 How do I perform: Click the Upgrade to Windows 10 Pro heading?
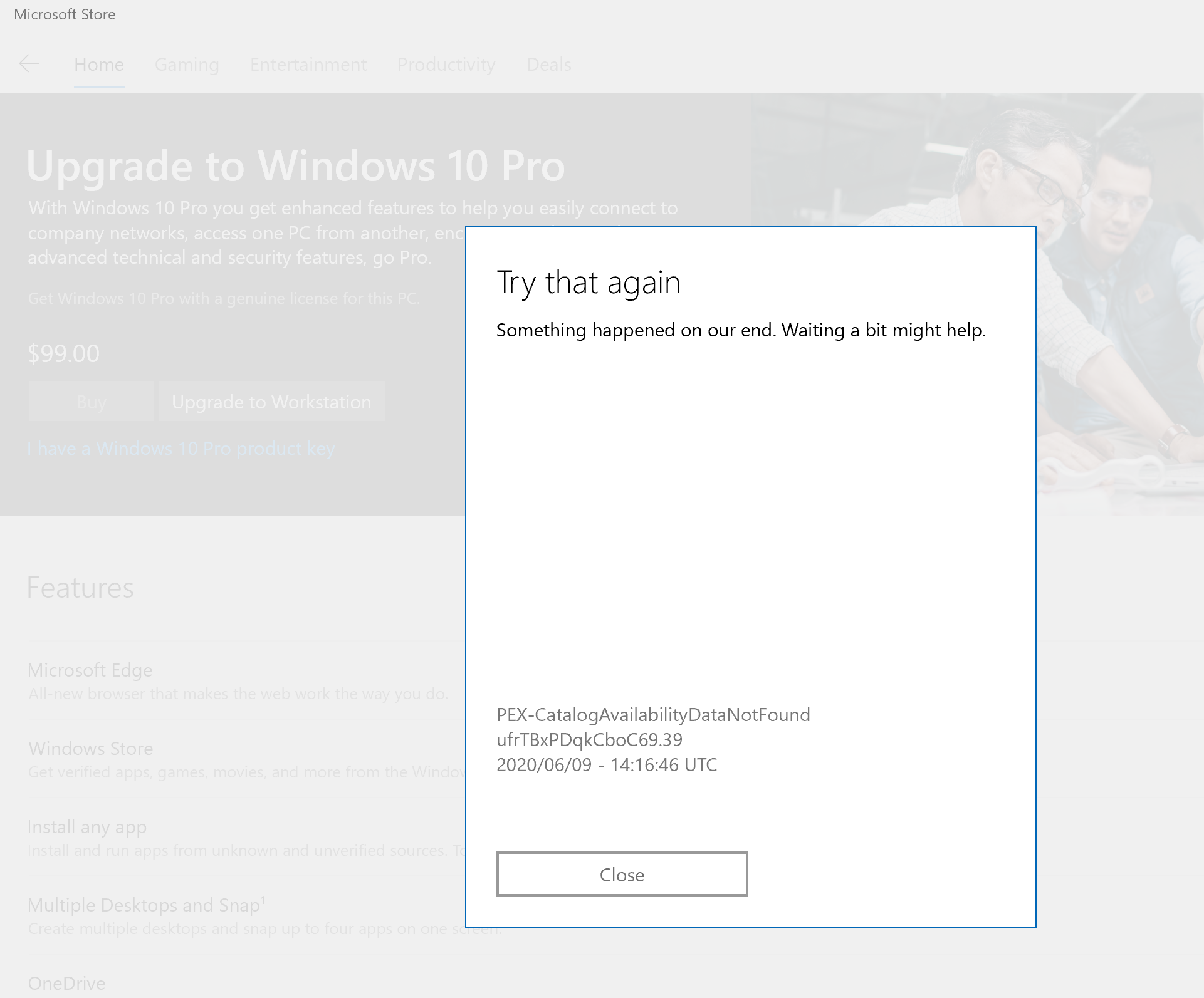[296, 166]
